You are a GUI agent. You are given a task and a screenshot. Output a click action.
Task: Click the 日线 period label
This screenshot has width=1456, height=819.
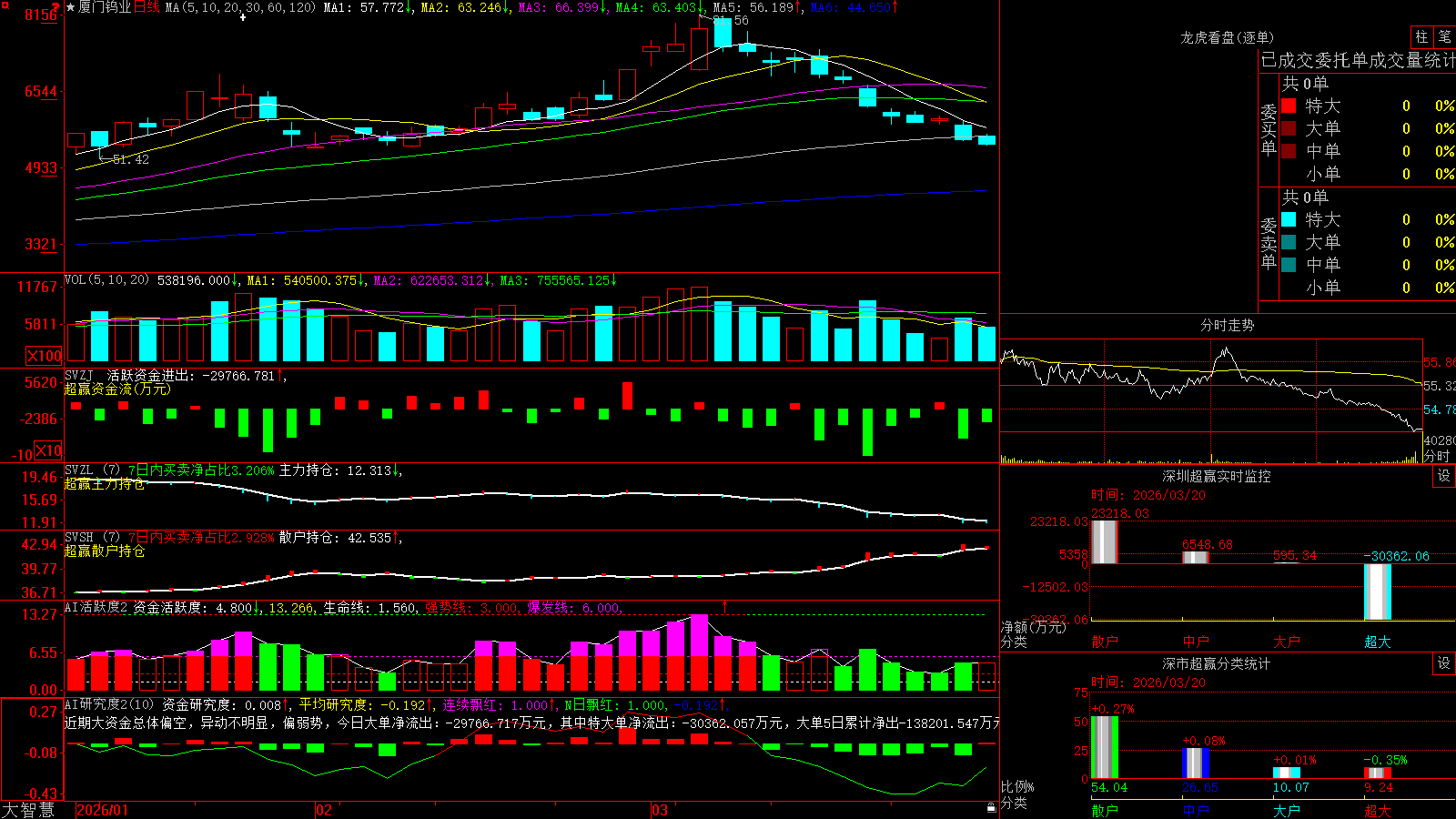pyautogui.click(x=147, y=7)
